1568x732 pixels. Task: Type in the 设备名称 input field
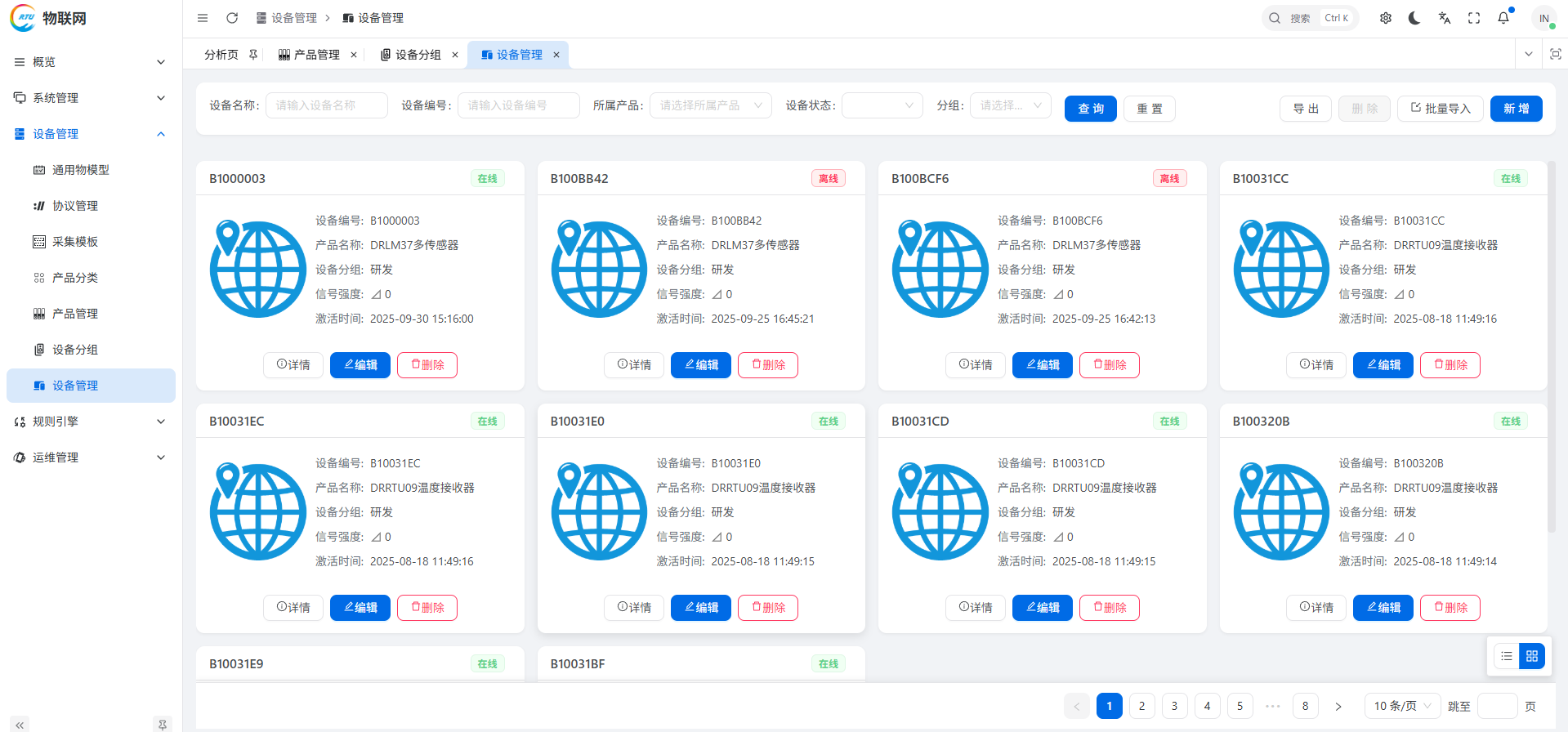[326, 105]
